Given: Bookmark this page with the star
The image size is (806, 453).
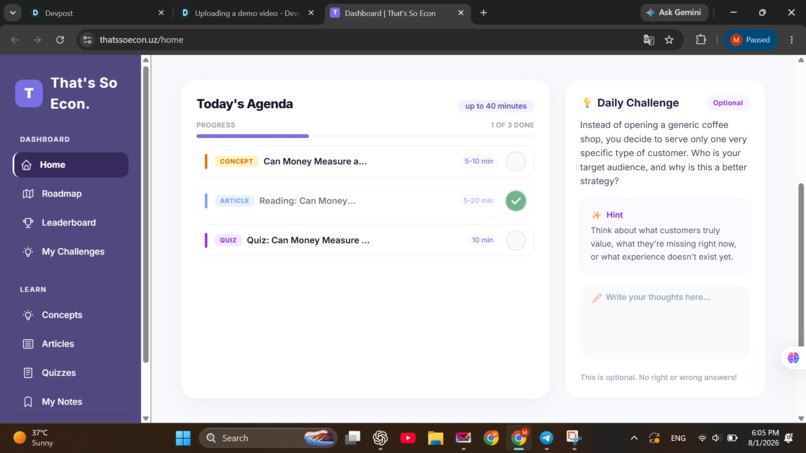Looking at the screenshot, I should pos(669,40).
